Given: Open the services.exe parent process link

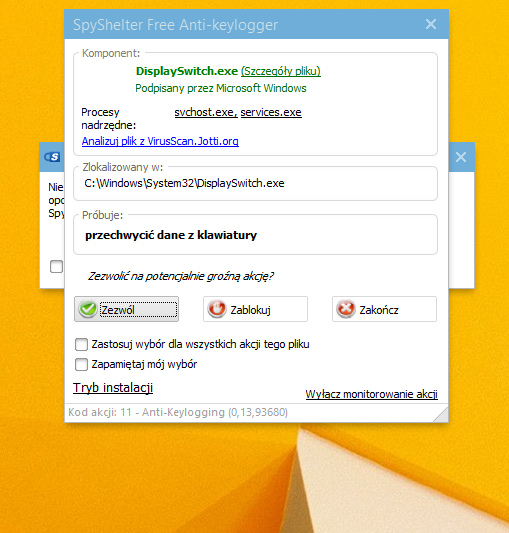Looking at the screenshot, I should [x=271, y=112].
